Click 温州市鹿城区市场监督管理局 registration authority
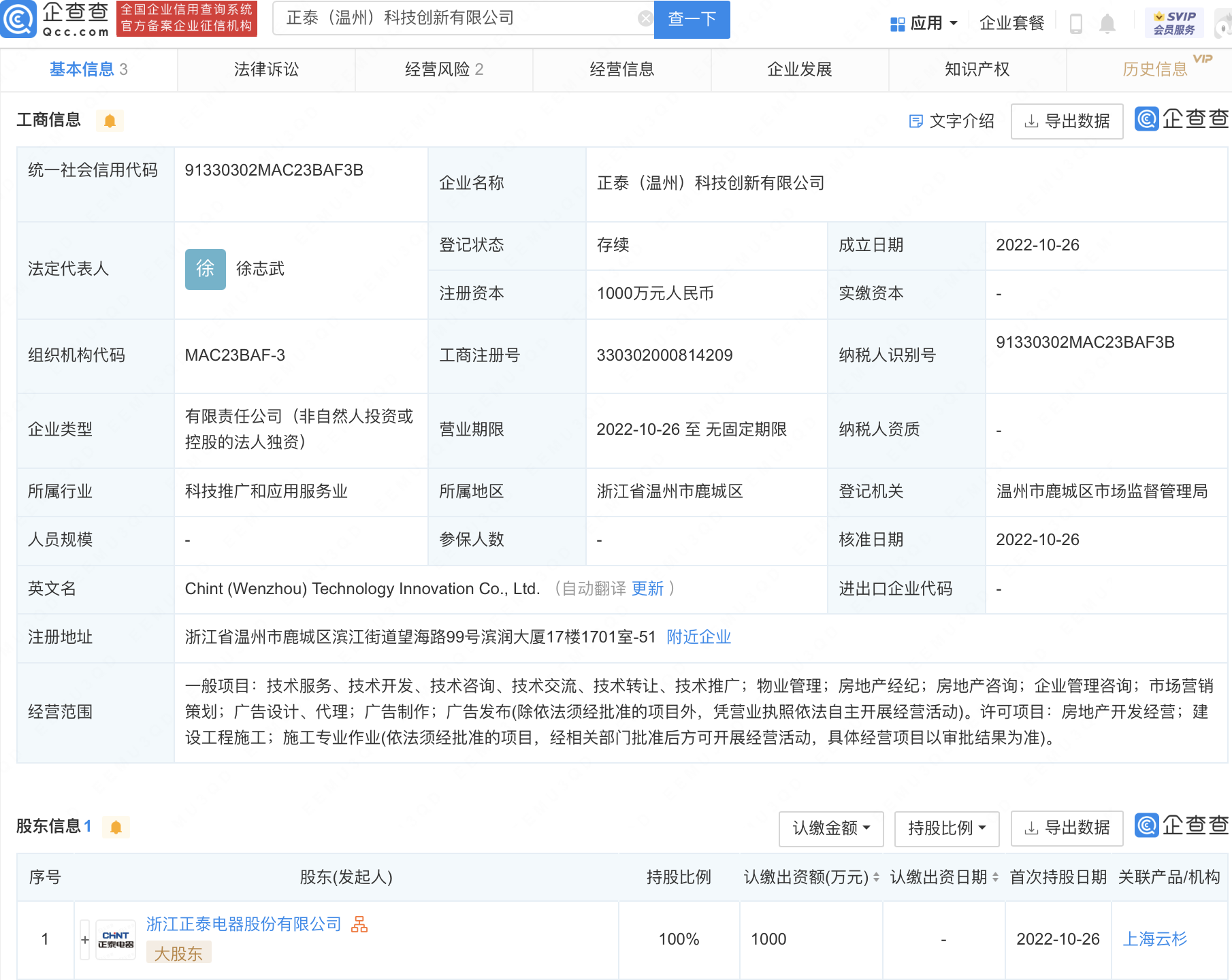The width and height of the screenshot is (1232, 980). [x=1102, y=491]
